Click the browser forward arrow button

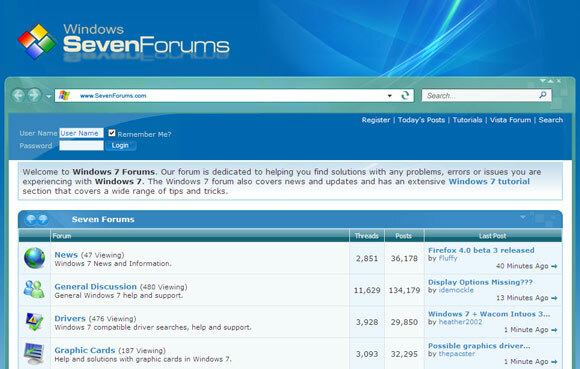[x=34, y=95]
